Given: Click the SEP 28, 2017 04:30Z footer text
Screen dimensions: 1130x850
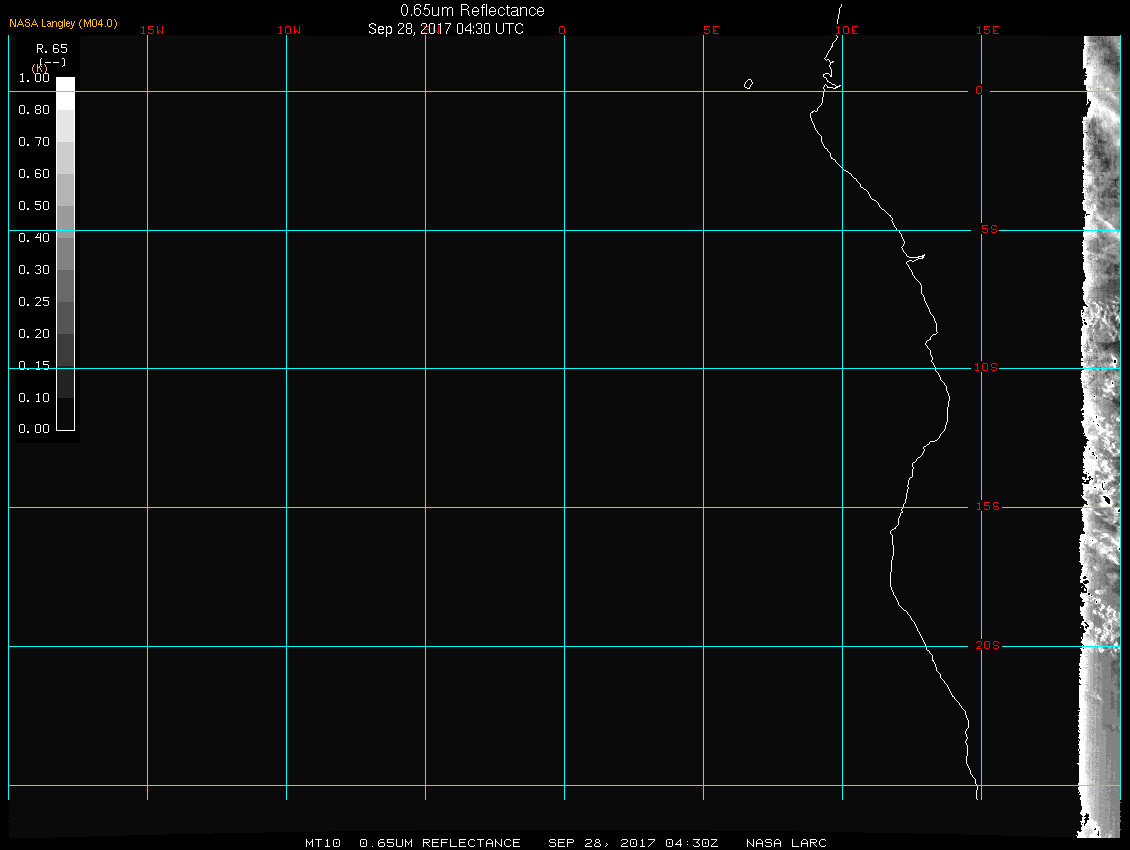Looking at the screenshot, I should point(633,843).
